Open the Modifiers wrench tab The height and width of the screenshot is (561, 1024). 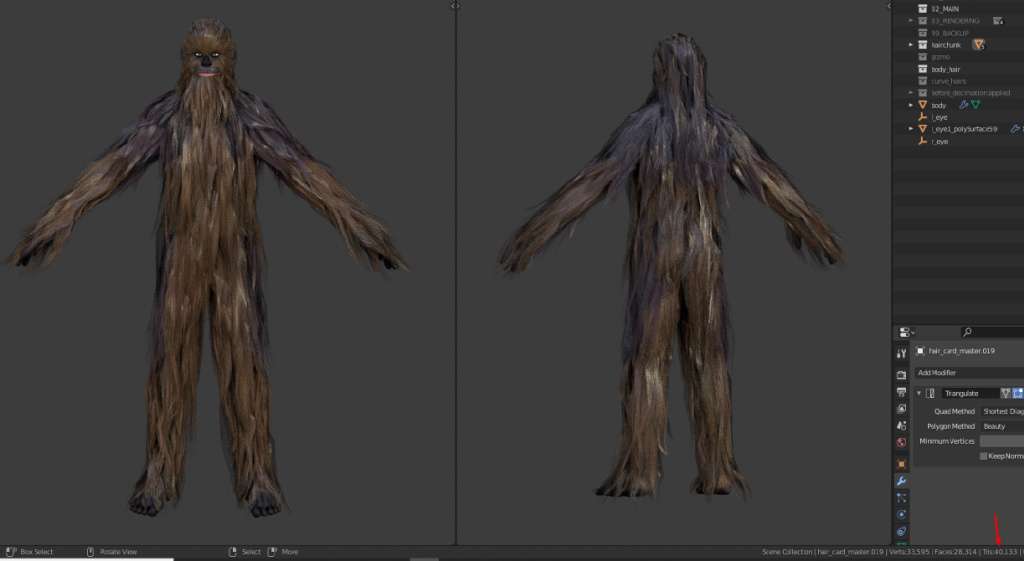[901, 481]
